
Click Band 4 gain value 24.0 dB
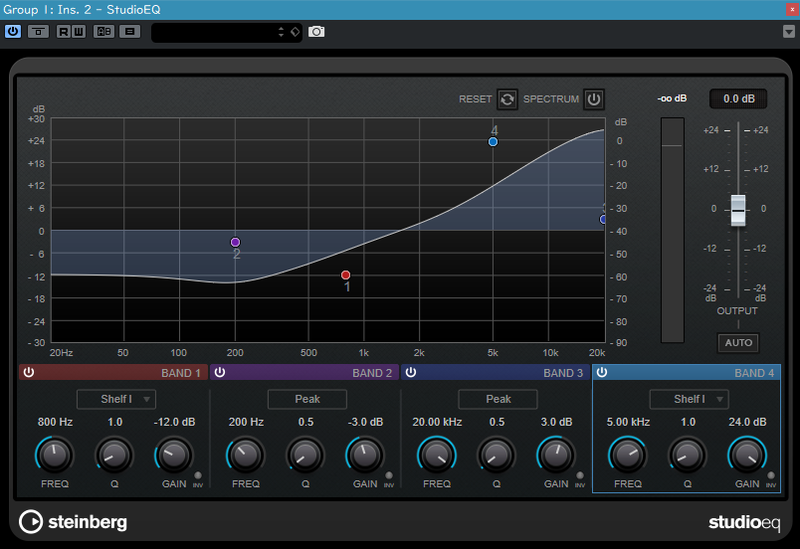pos(747,422)
